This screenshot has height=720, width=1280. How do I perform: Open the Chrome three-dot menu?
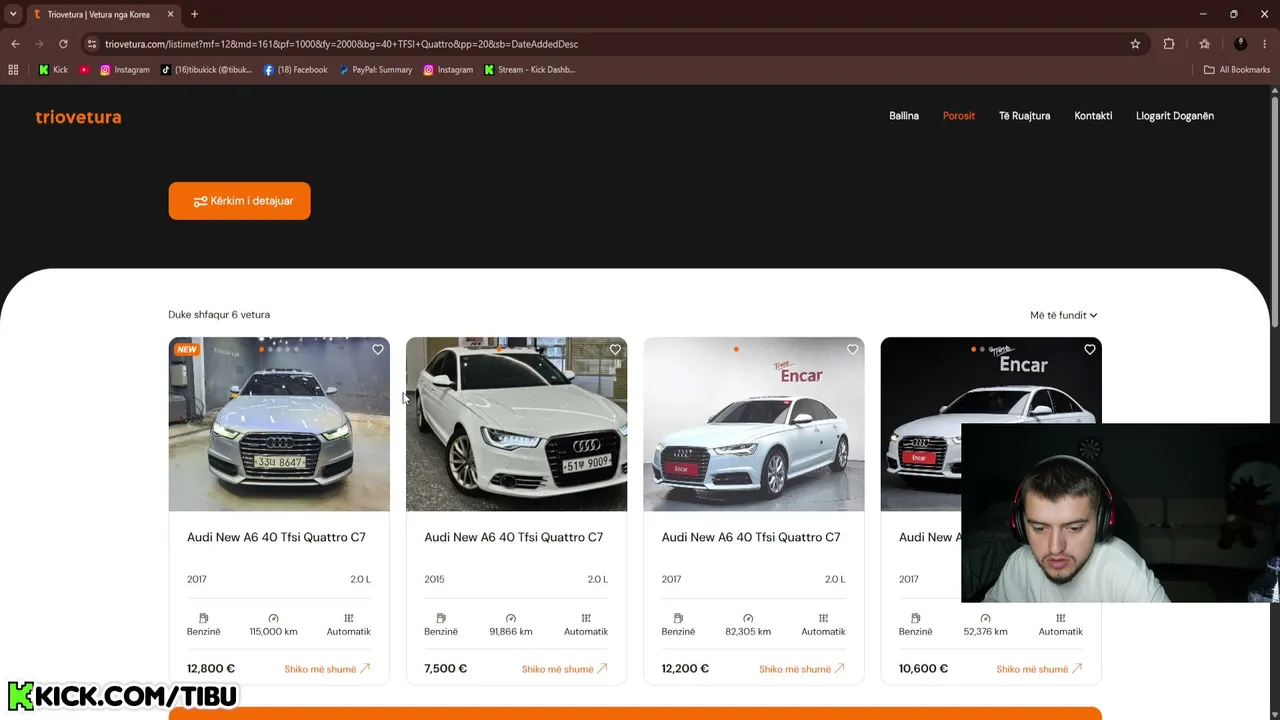[x=1265, y=44]
